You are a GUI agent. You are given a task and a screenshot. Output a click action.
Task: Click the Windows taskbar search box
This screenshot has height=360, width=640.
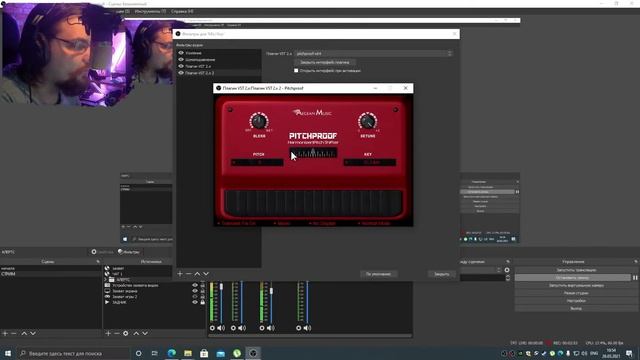coord(73,353)
